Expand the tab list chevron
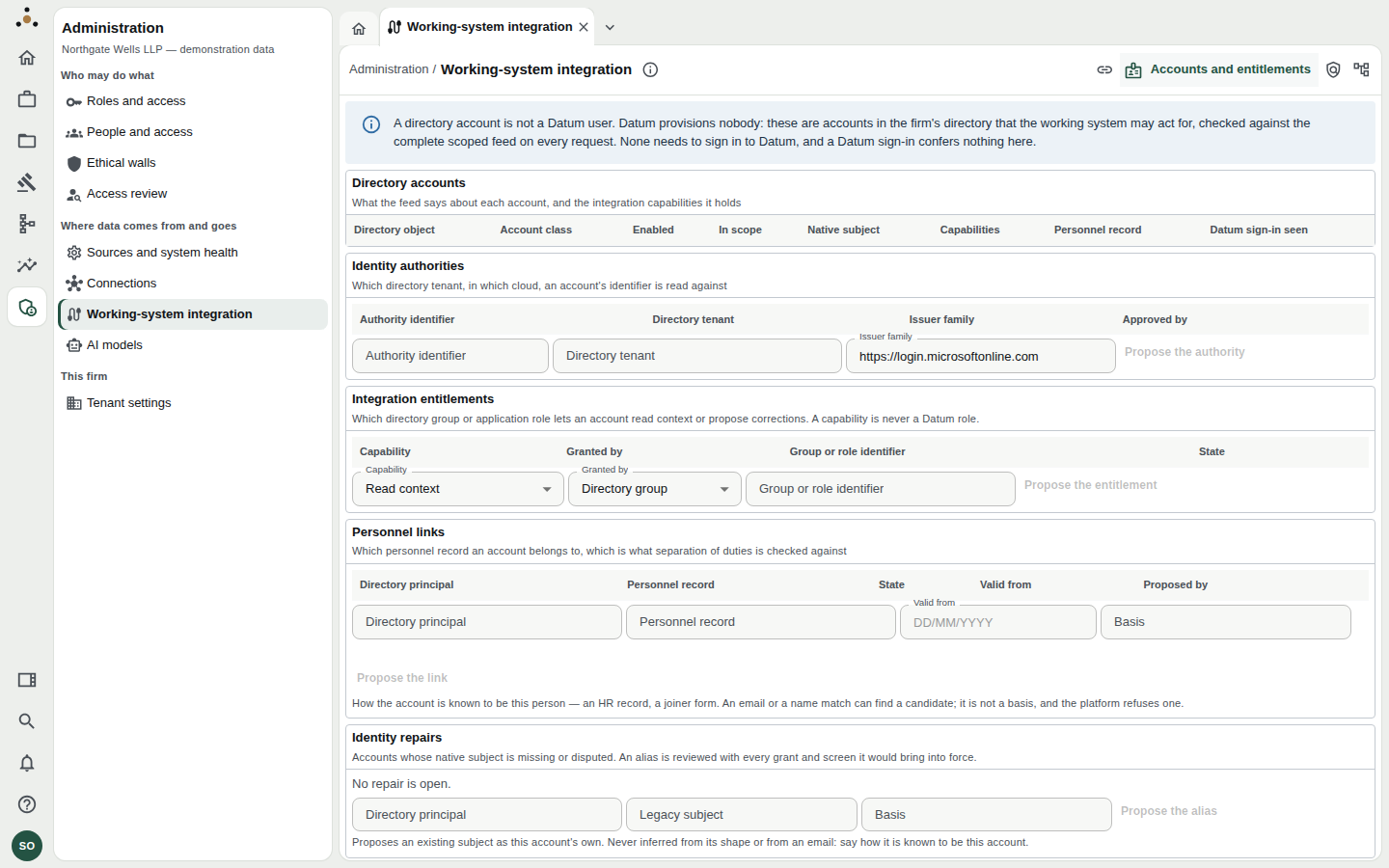Image resolution: width=1389 pixels, height=868 pixels. click(x=610, y=27)
